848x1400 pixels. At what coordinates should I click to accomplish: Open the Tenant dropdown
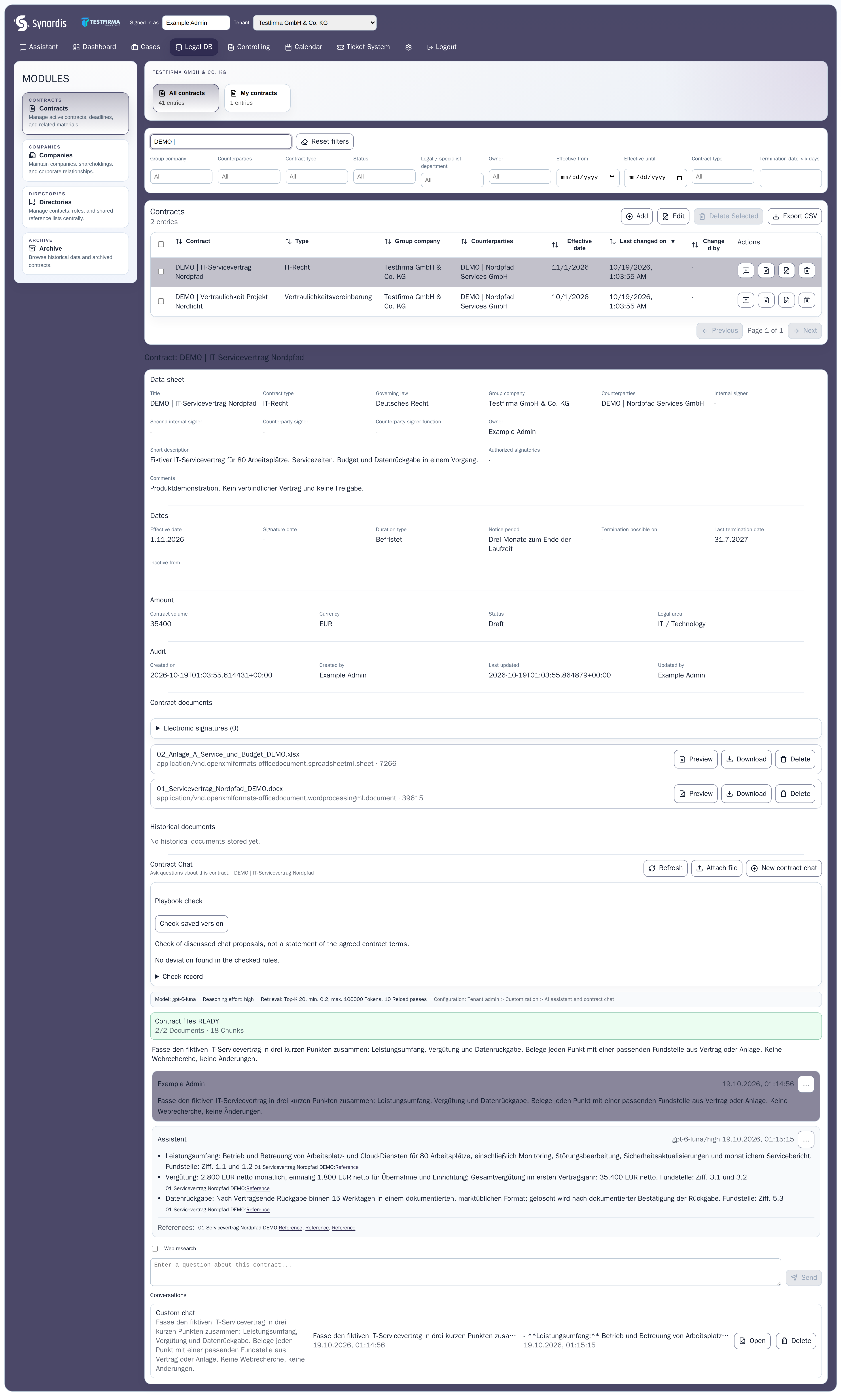[315, 23]
